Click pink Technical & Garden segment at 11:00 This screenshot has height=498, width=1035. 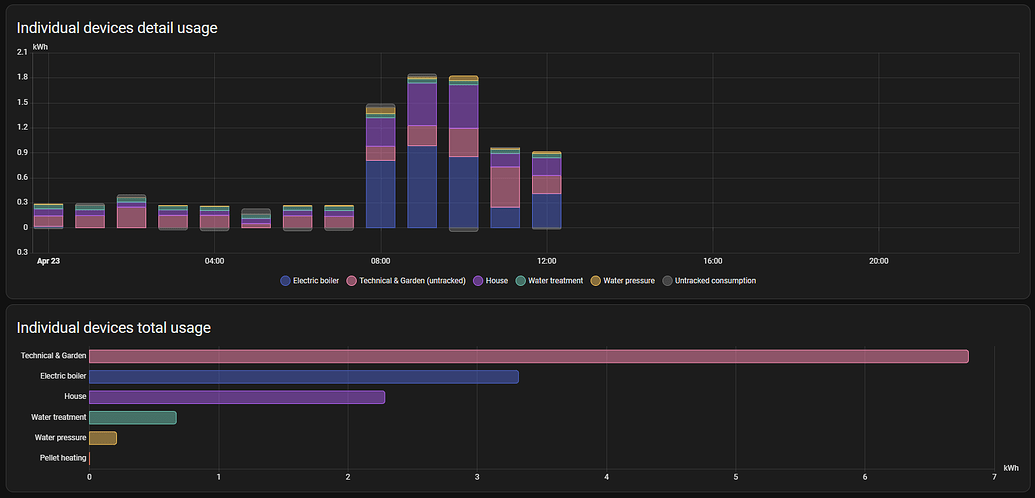coord(505,187)
